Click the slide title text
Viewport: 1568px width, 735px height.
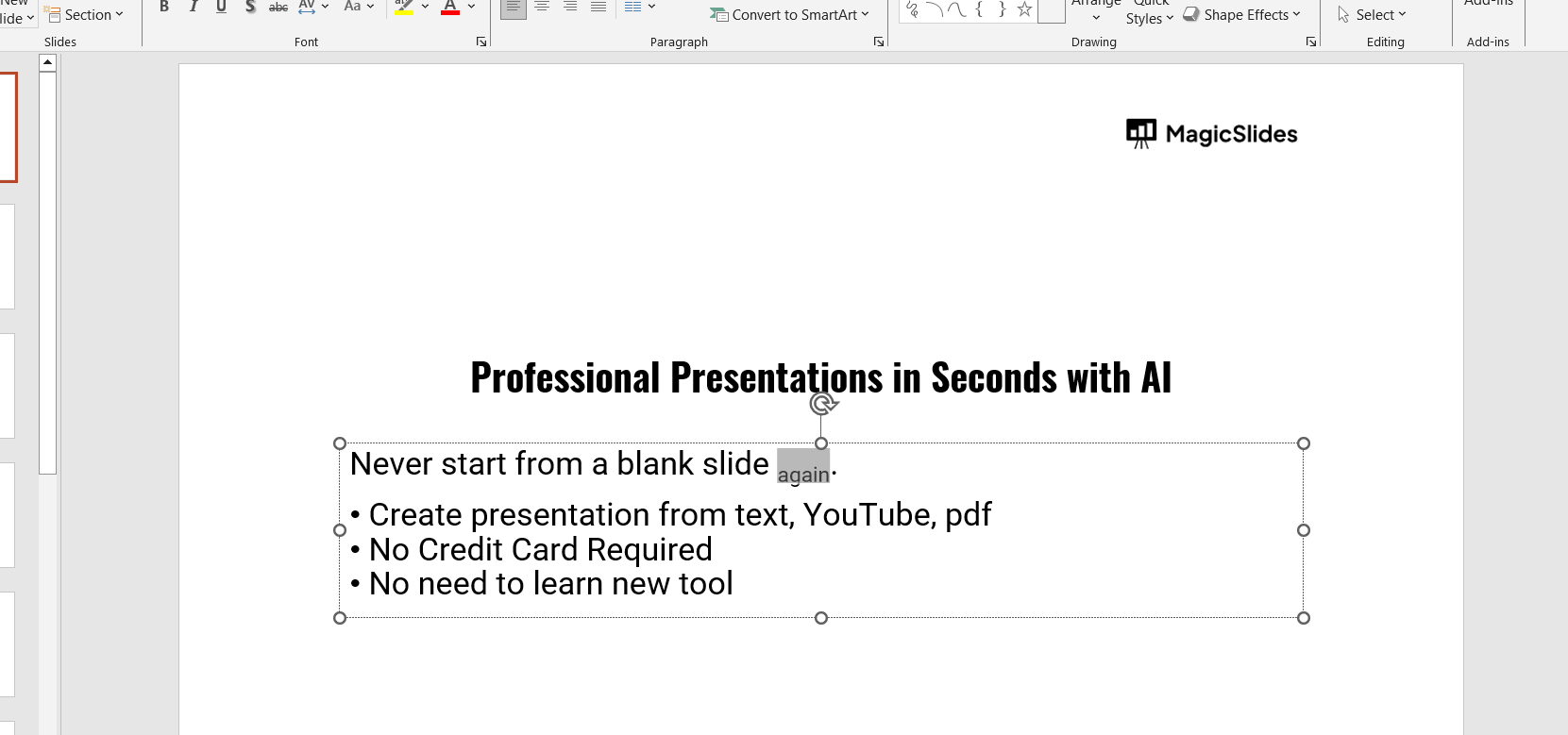[x=821, y=377]
